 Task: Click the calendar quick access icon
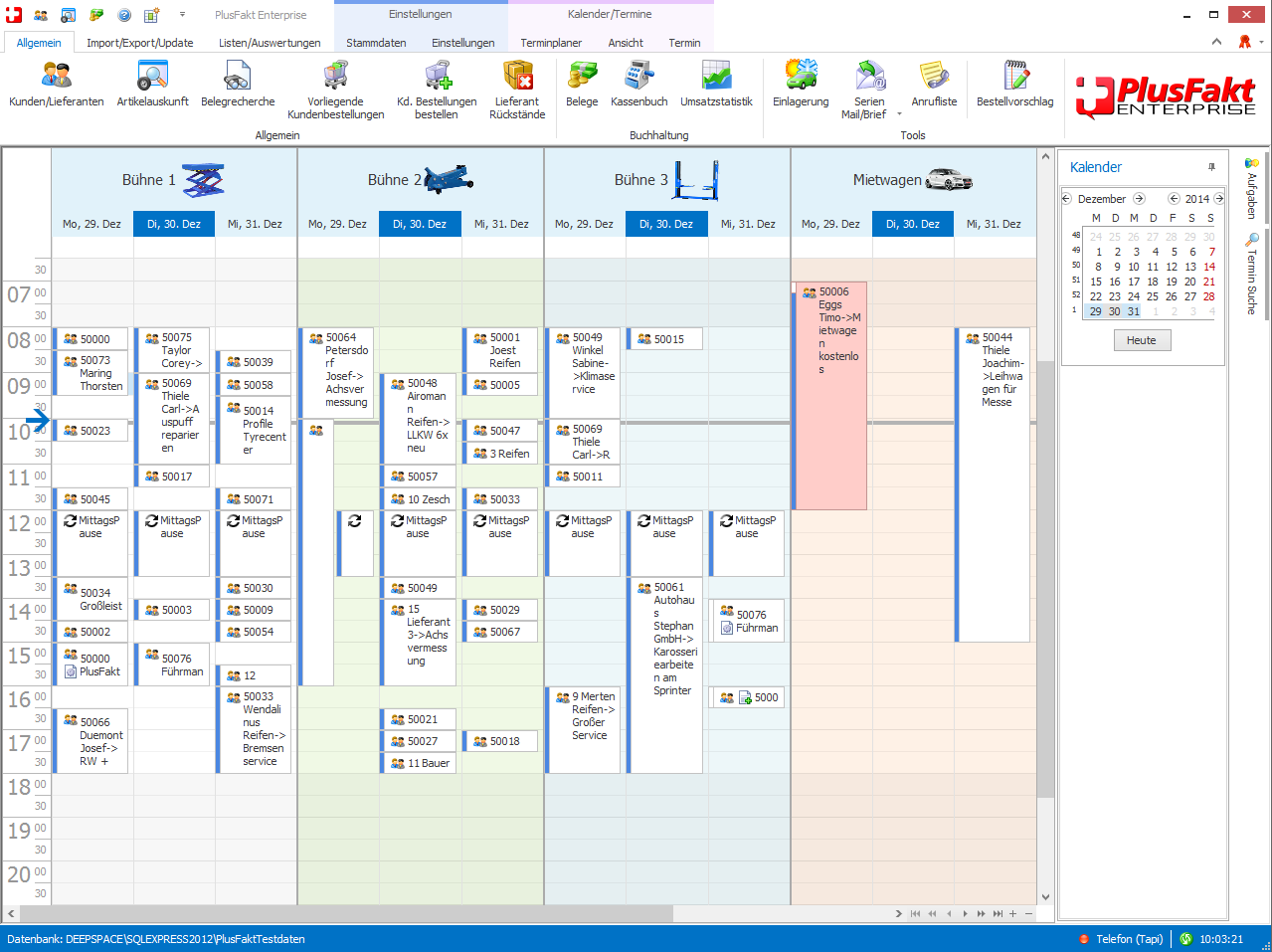(152, 15)
